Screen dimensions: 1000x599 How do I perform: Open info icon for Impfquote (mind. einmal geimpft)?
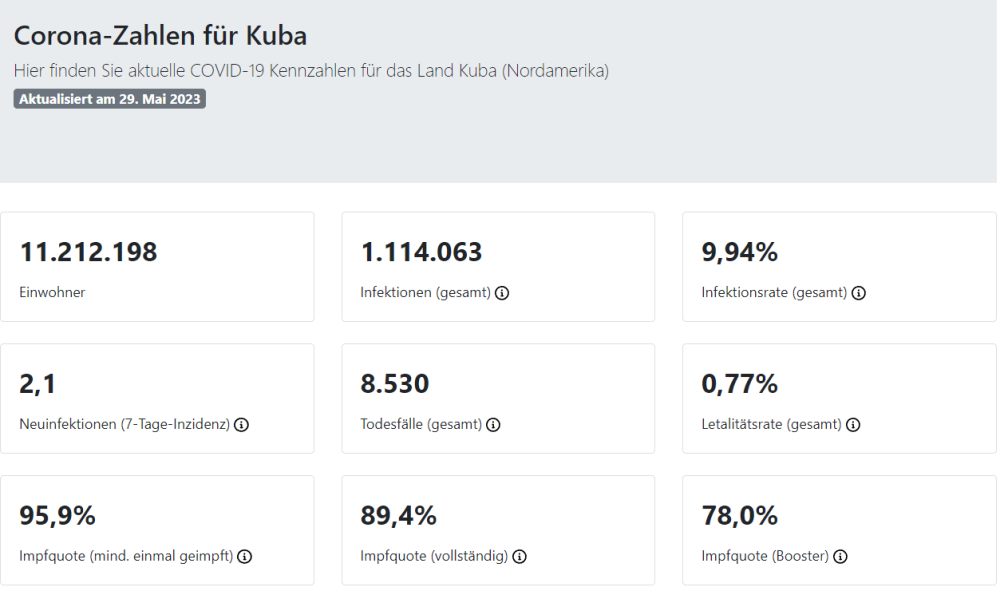click(244, 557)
